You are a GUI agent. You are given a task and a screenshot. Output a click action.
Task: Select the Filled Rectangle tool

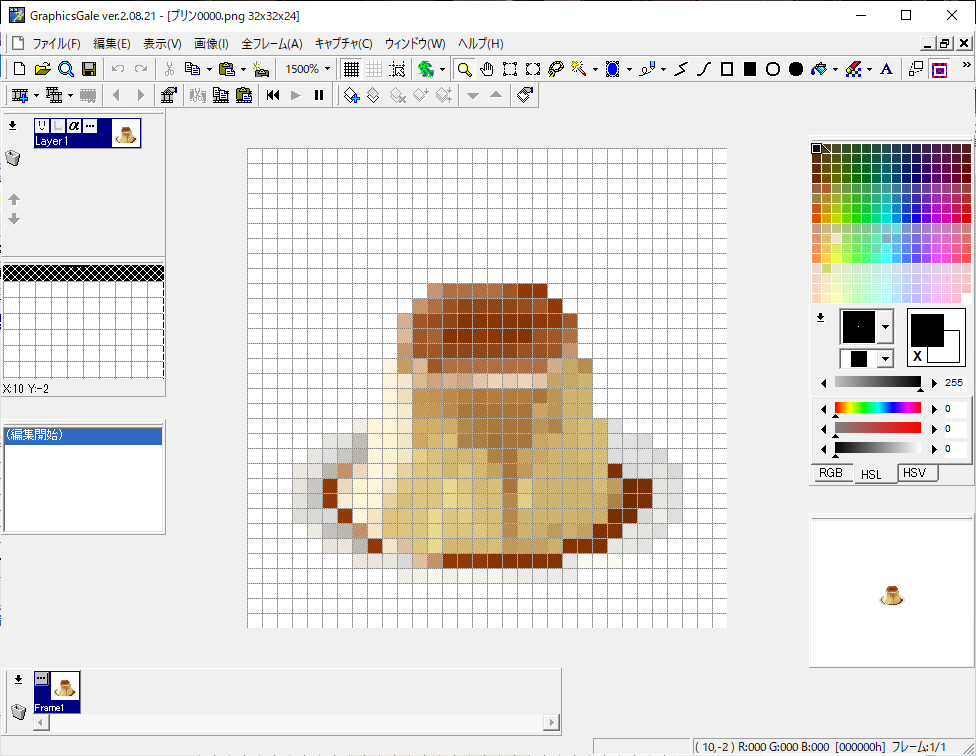tap(750, 69)
